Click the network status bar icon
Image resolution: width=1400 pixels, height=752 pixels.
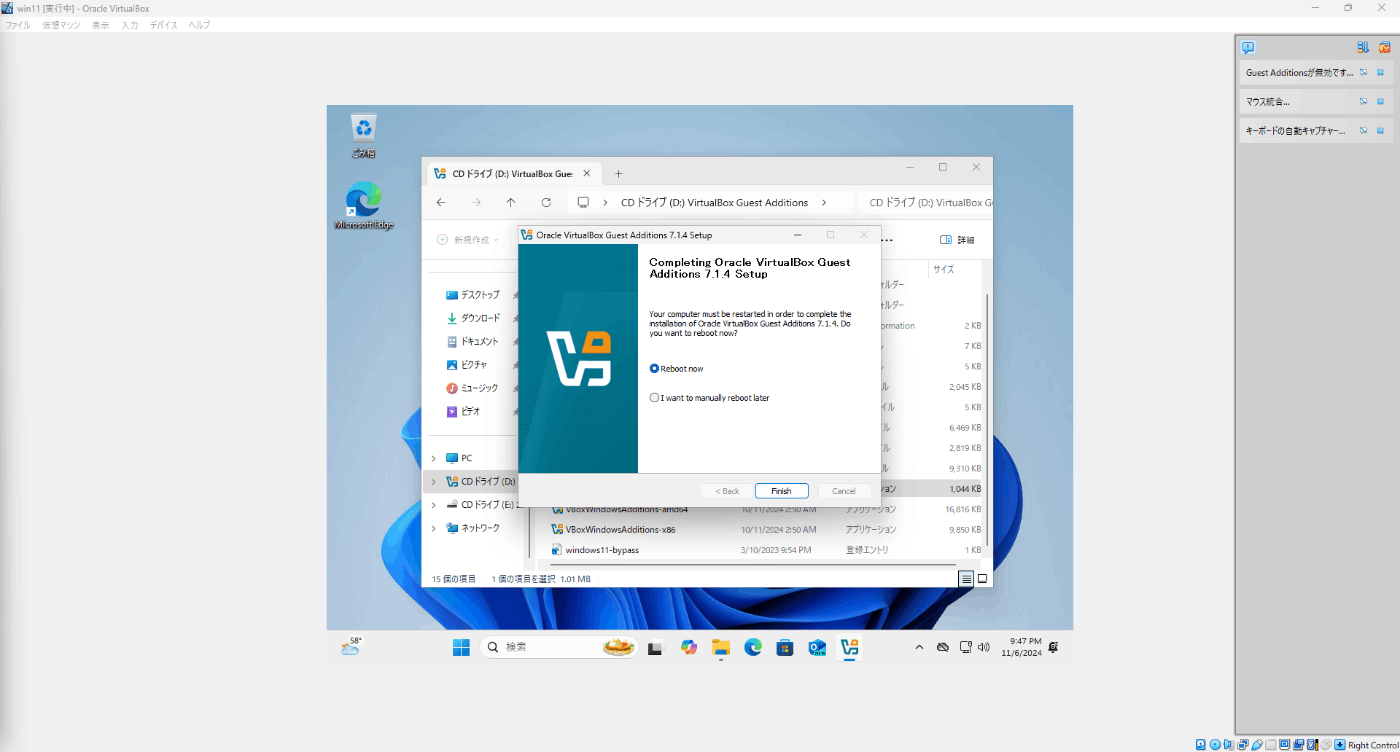[1243, 745]
